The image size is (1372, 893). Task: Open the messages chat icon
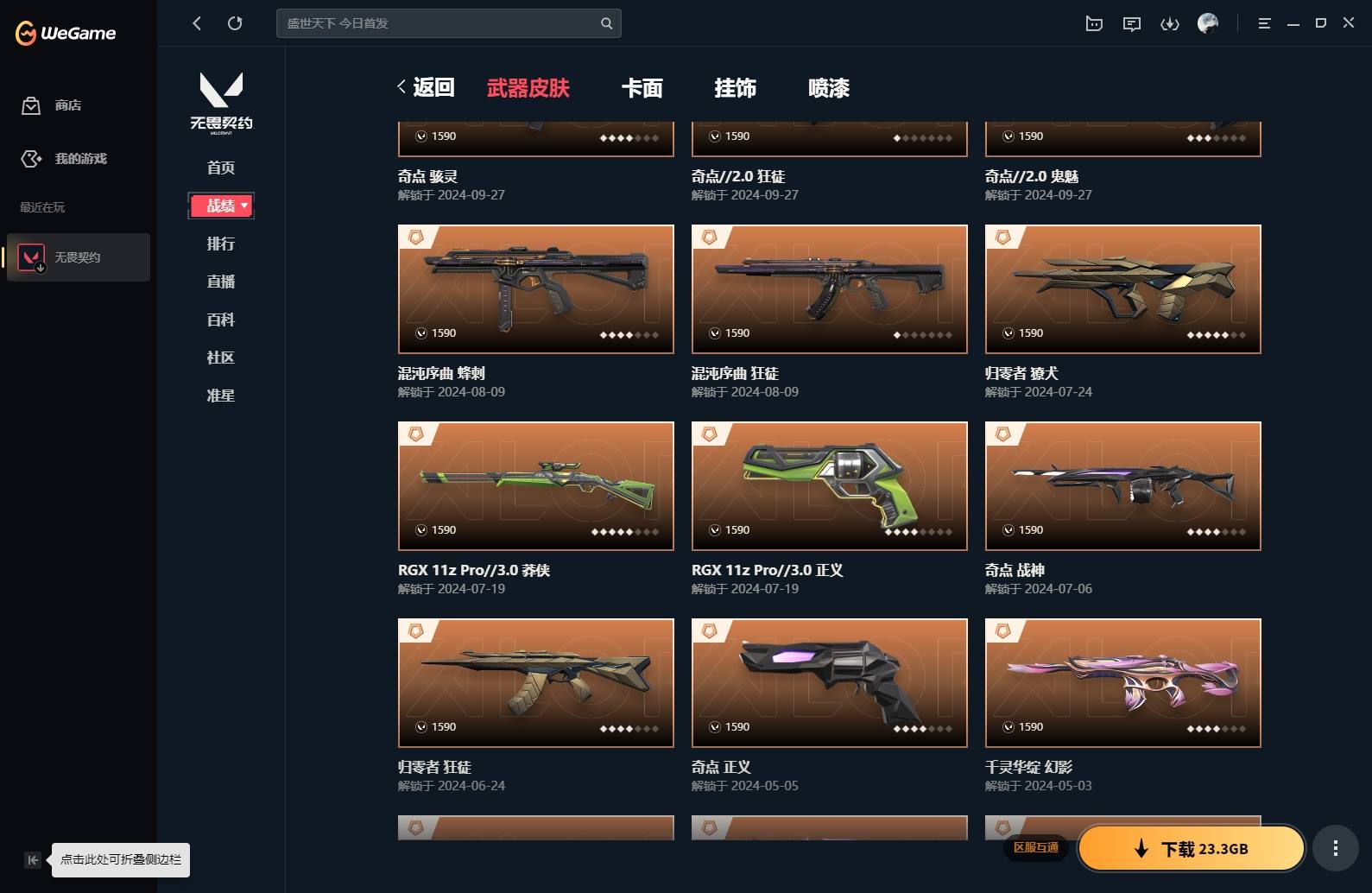[x=1132, y=23]
